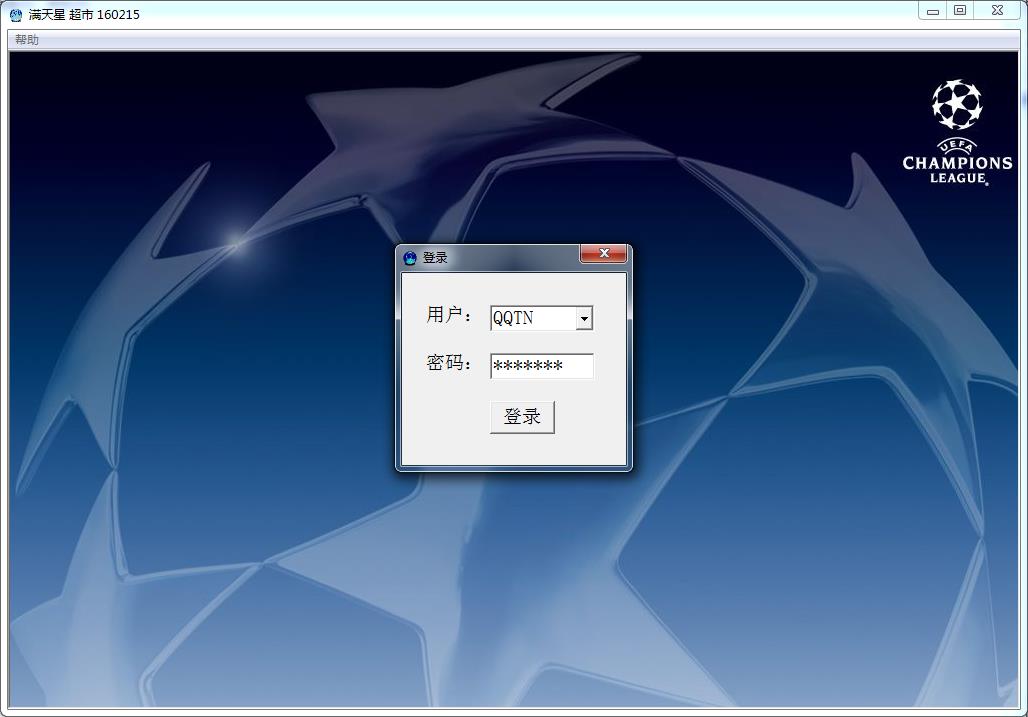This screenshot has width=1028, height=717.
Task: Click blank area below the 登录 button
Action: 514,450
